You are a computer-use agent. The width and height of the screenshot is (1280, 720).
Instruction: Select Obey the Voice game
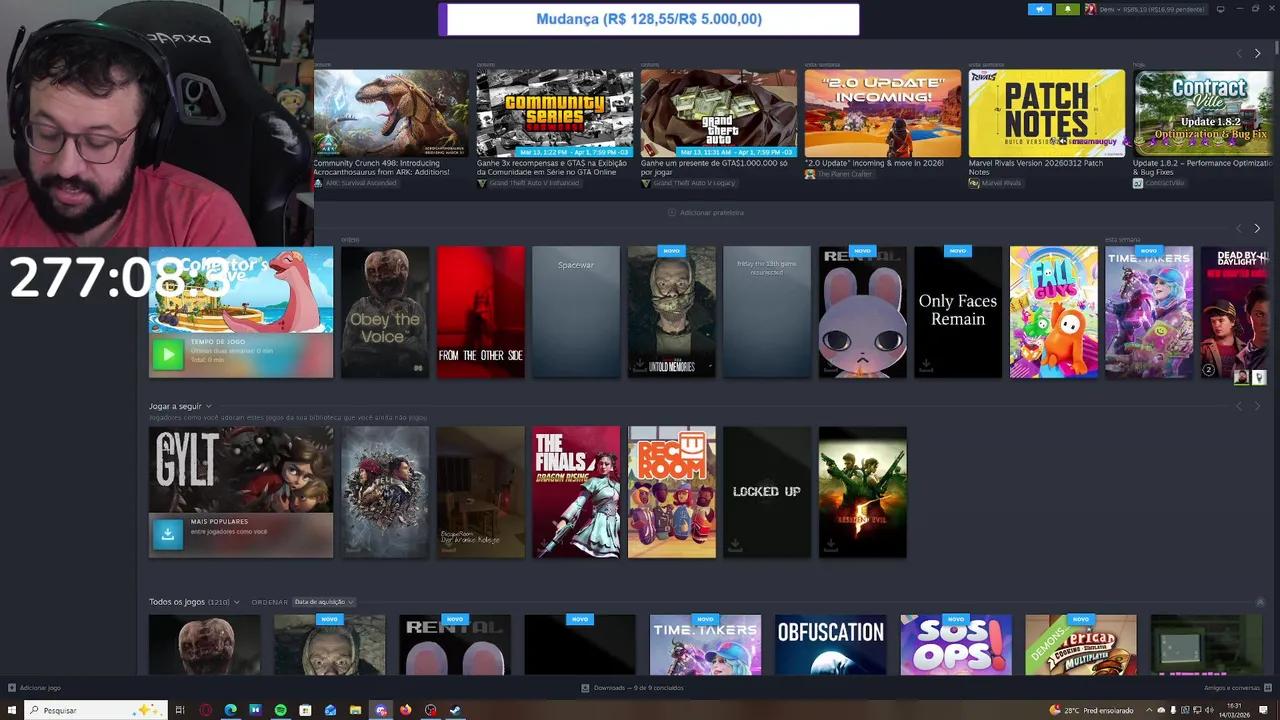click(x=385, y=312)
